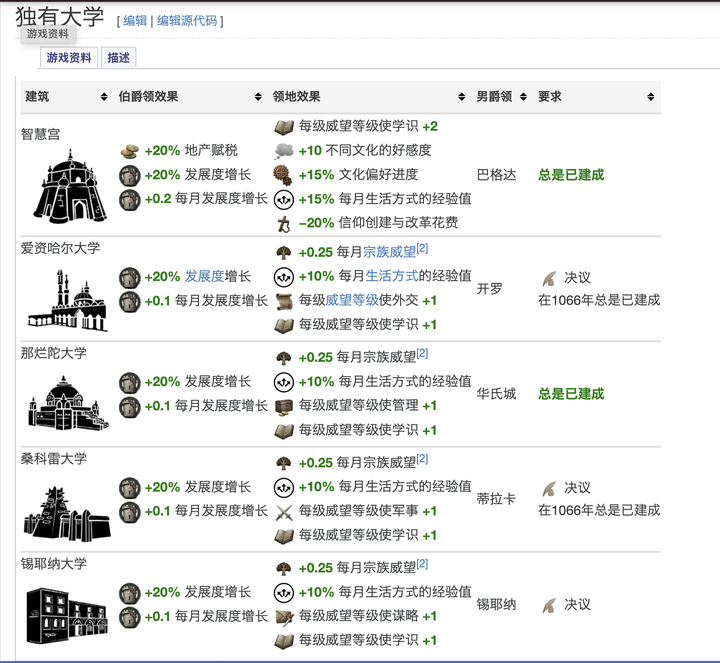Click the 编辑 link beside 独有大学

(135, 21)
